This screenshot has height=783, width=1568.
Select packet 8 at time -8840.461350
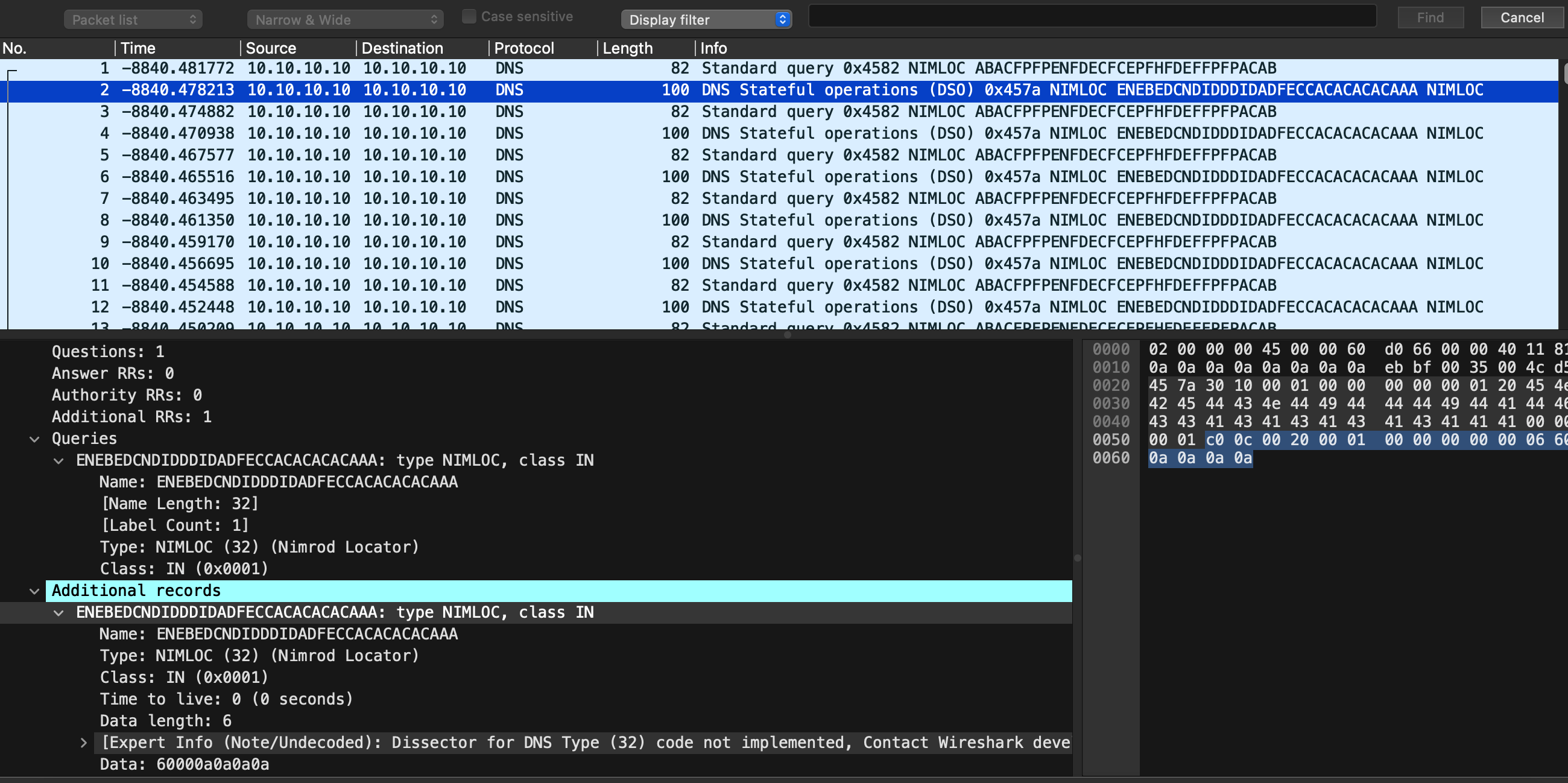click(779, 220)
